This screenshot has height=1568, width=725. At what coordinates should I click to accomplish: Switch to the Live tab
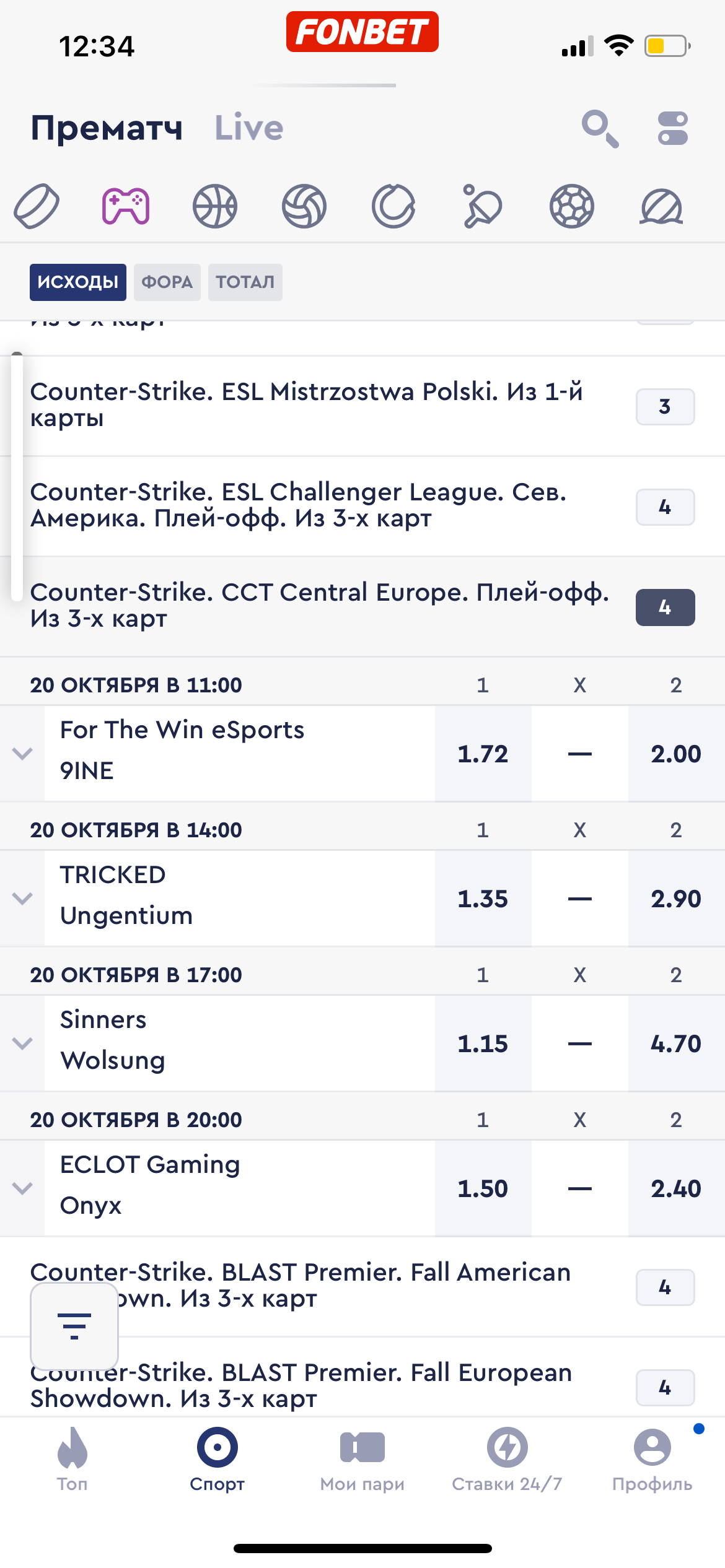tap(248, 128)
